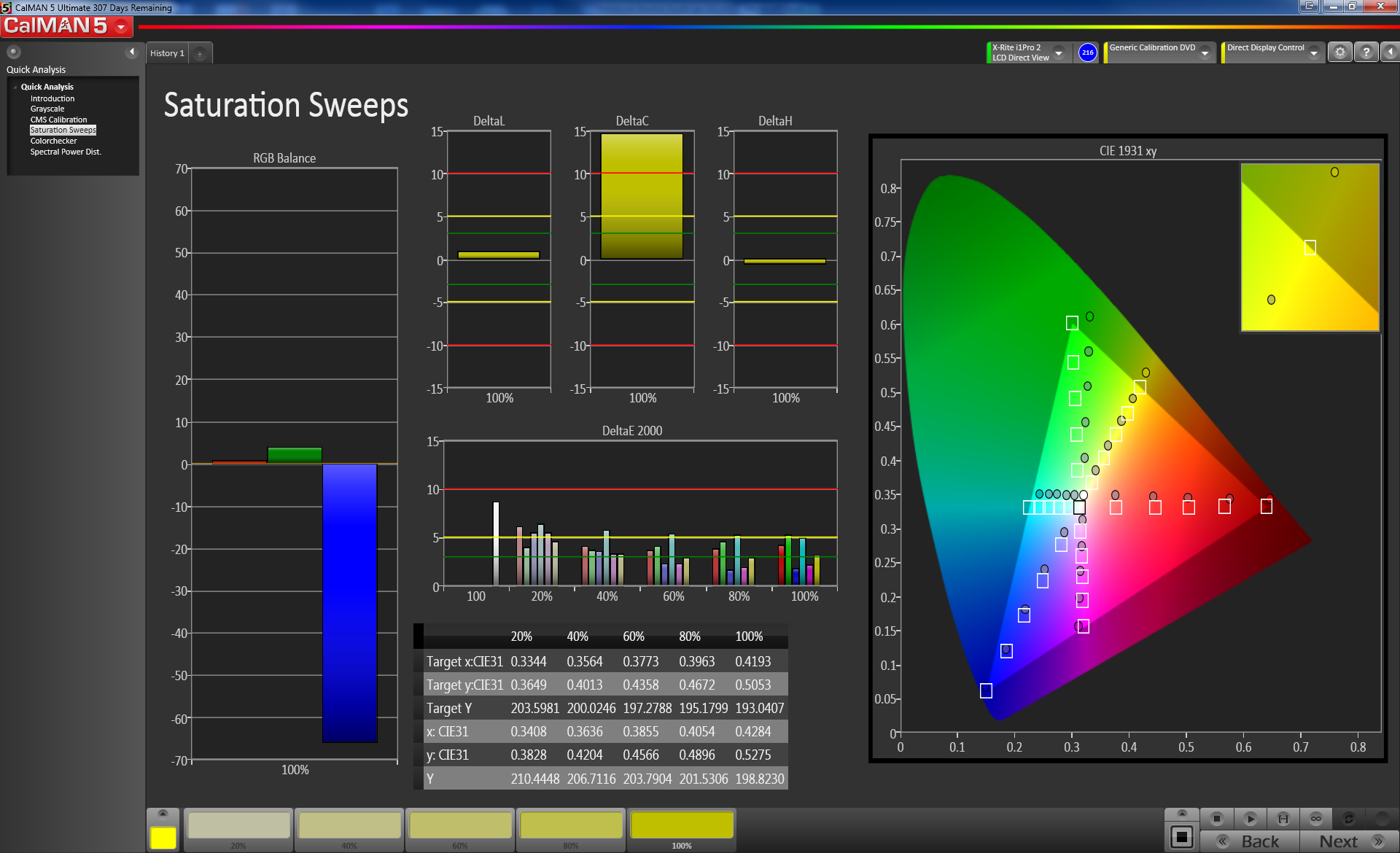Go Back to previous workflow page
This screenshot has height=853, width=1400.
(1250, 841)
